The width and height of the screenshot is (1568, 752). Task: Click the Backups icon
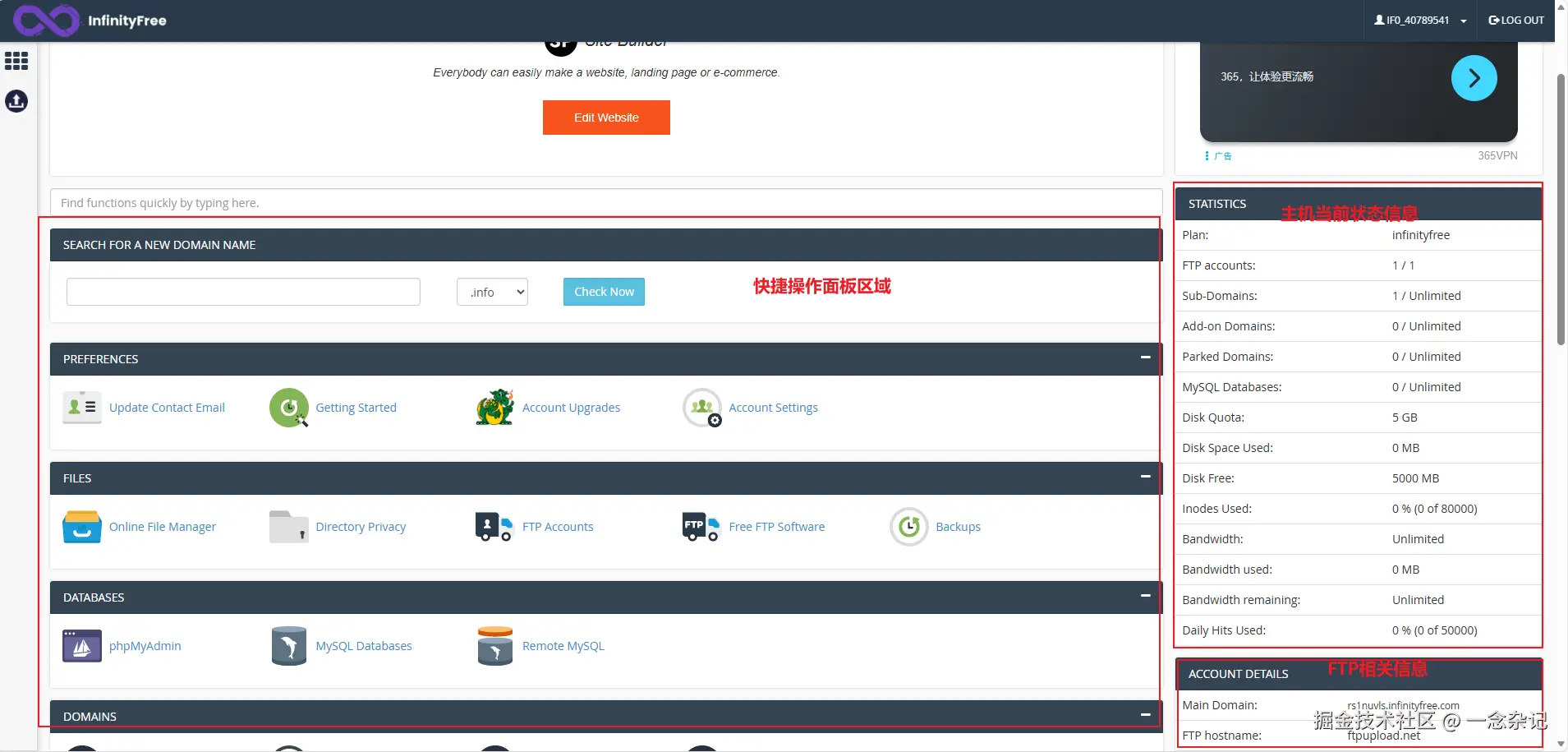click(909, 527)
